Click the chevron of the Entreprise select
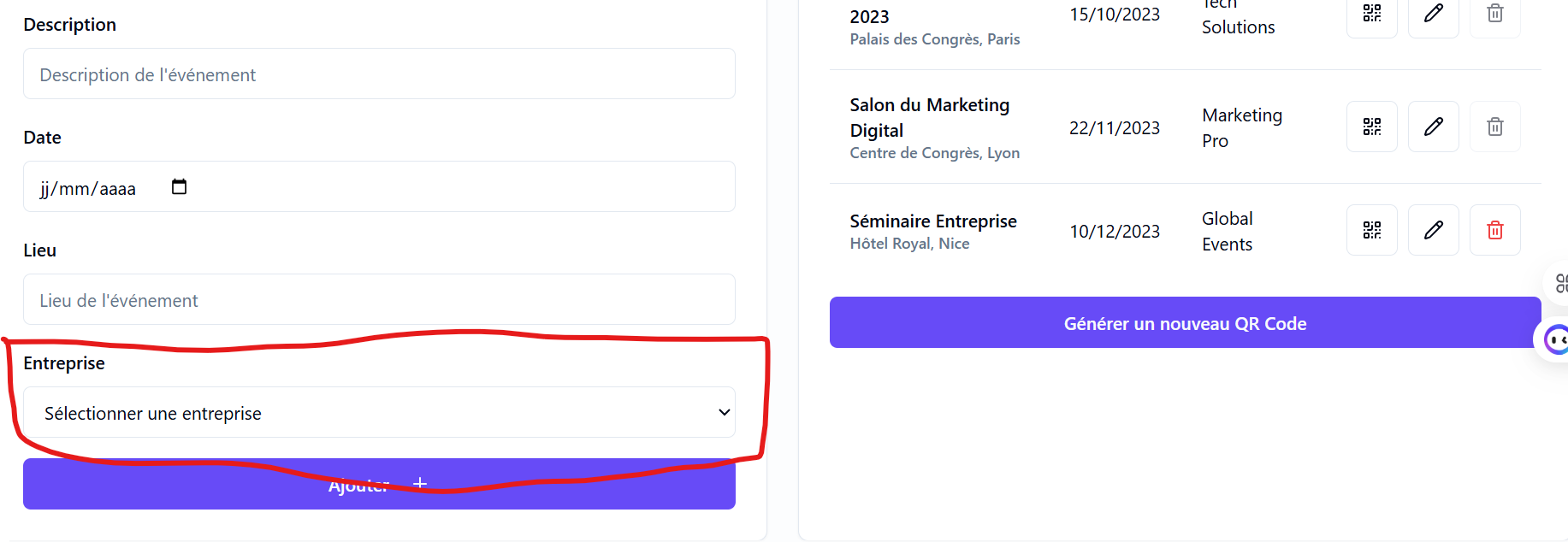Image resolution: width=1568 pixels, height=542 pixels. tap(724, 412)
